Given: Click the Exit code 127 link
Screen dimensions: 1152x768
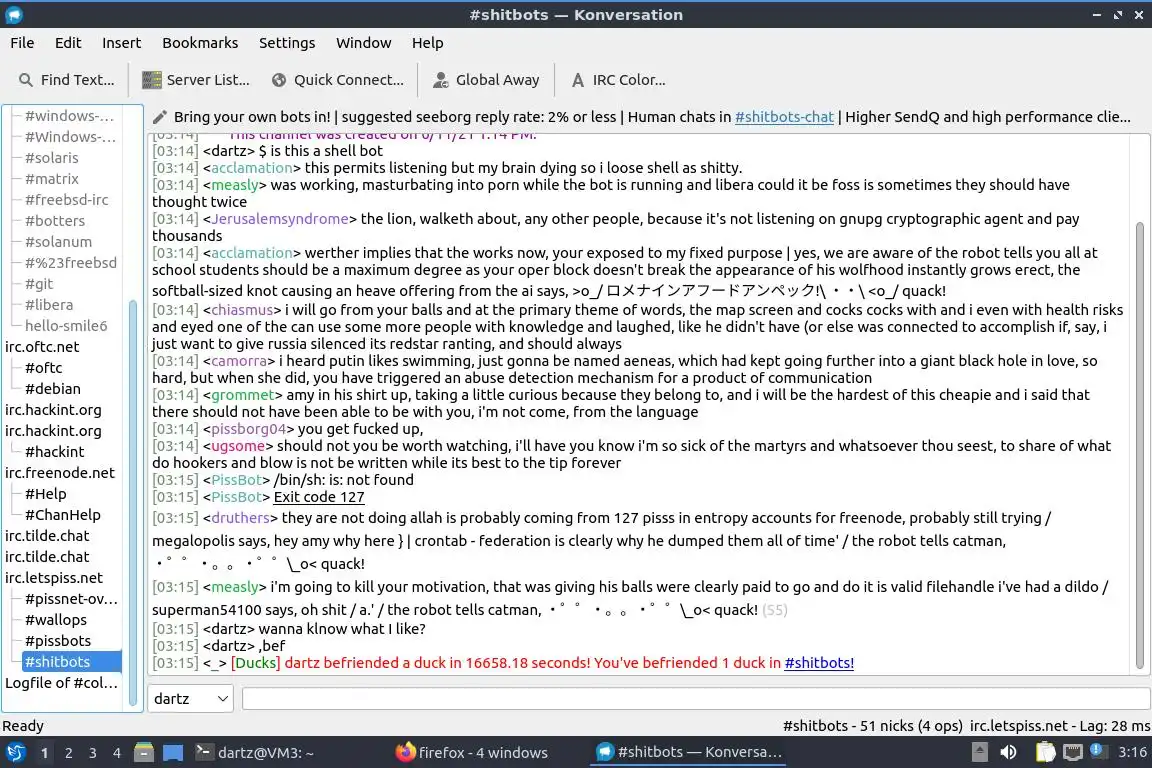Looking at the screenshot, I should point(319,497).
